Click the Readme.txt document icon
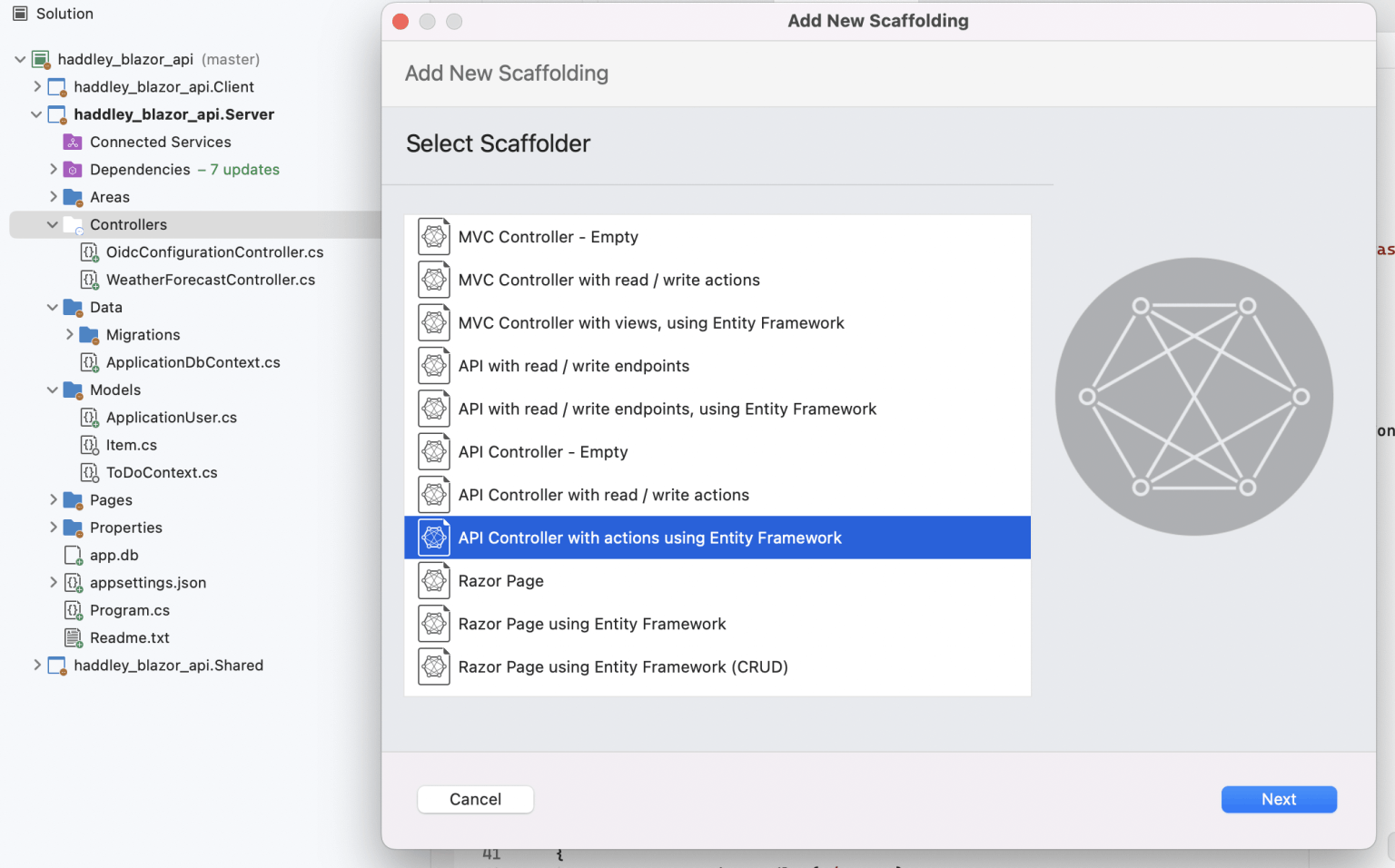 click(x=73, y=637)
